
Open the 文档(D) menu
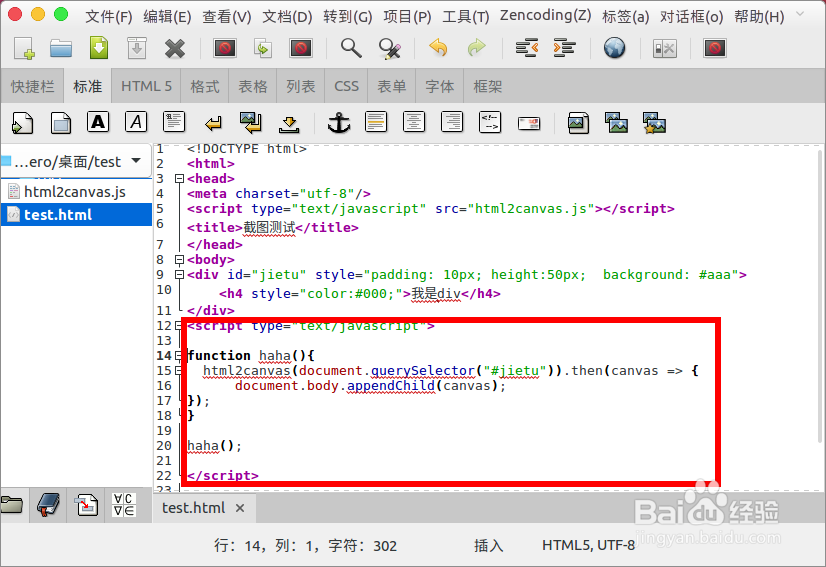click(x=288, y=16)
